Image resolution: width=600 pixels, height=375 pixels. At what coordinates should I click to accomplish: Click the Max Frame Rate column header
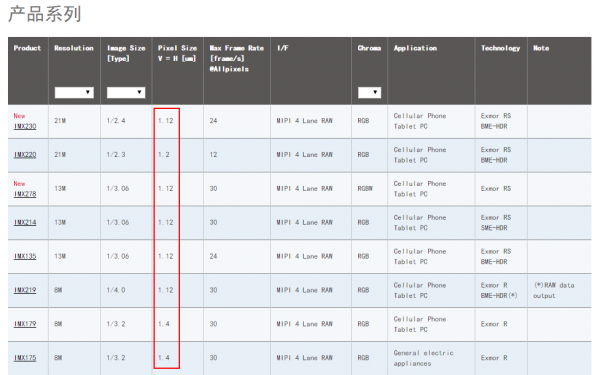click(236, 59)
